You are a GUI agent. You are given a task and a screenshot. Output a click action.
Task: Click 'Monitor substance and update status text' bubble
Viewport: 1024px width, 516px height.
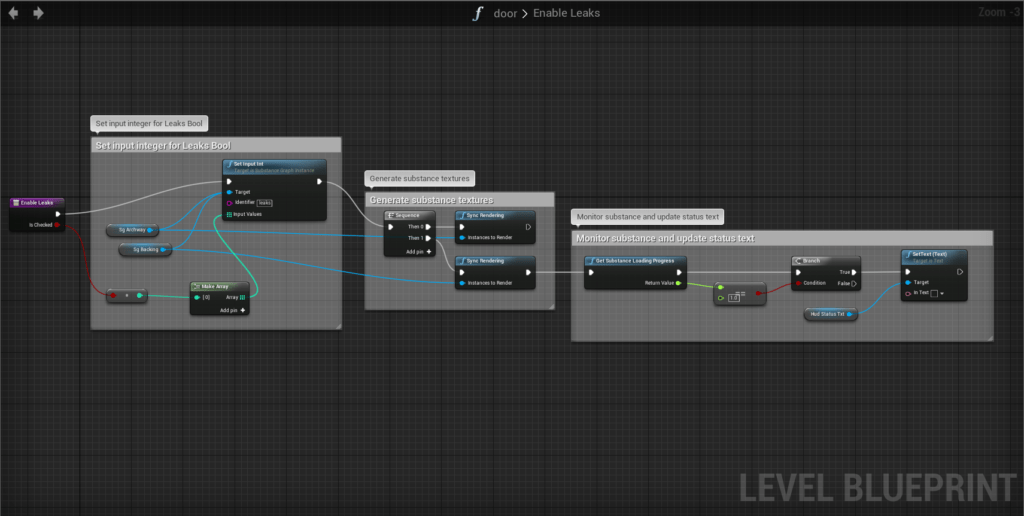(x=648, y=217)
